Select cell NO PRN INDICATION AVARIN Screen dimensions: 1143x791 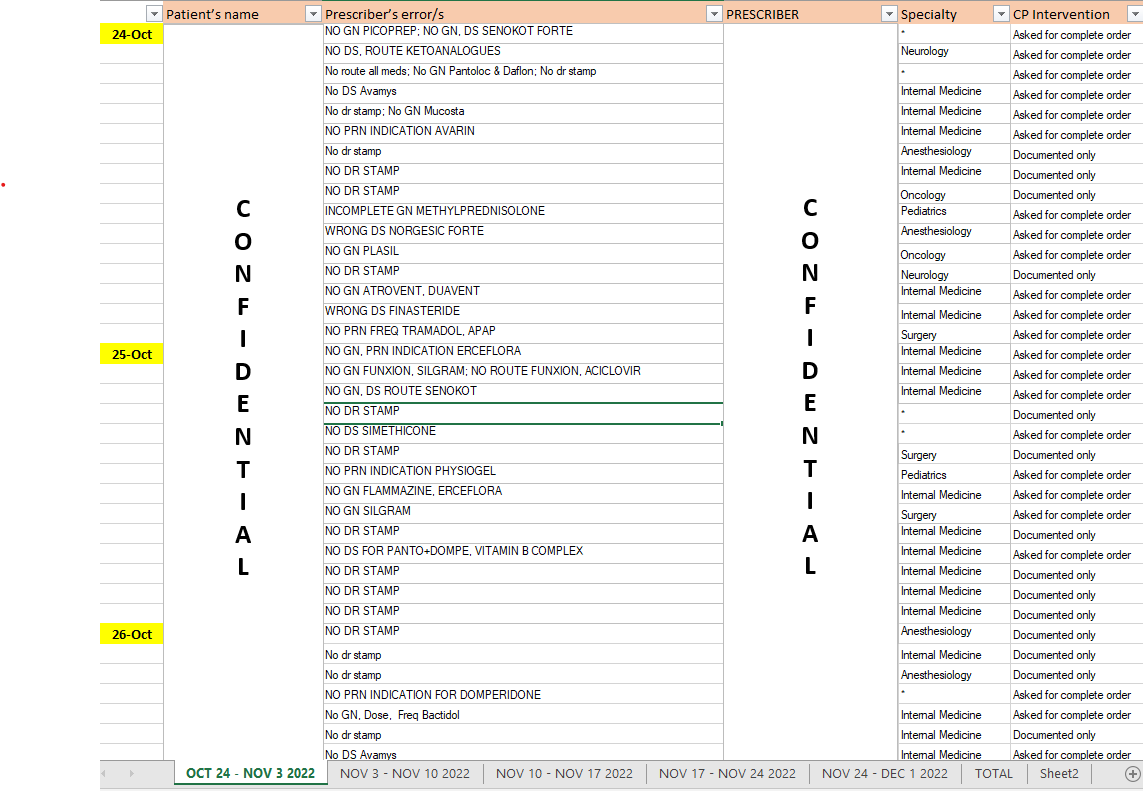tap(523, 133)
